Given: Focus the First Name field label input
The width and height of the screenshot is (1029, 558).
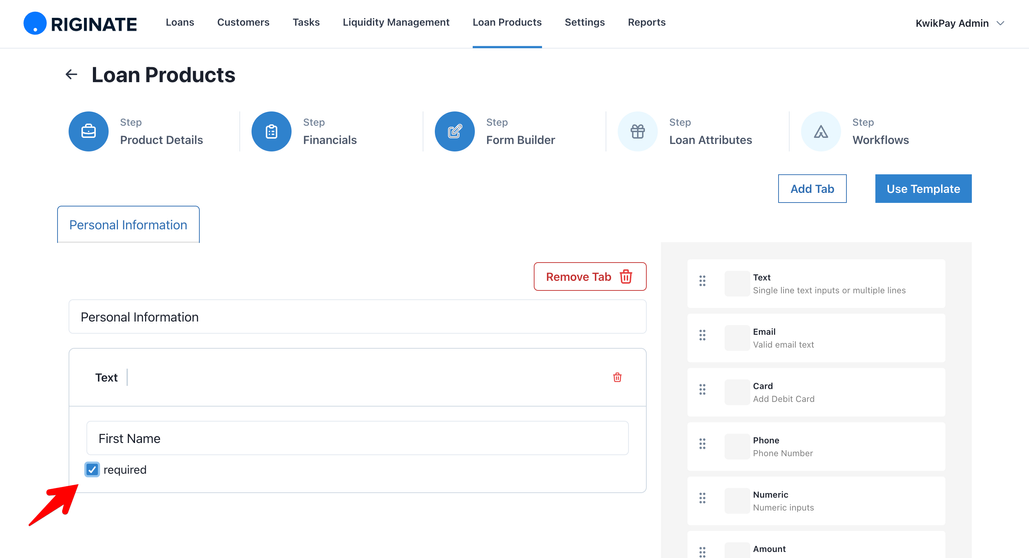Looking at the screenshot, I should pos(358,438).
